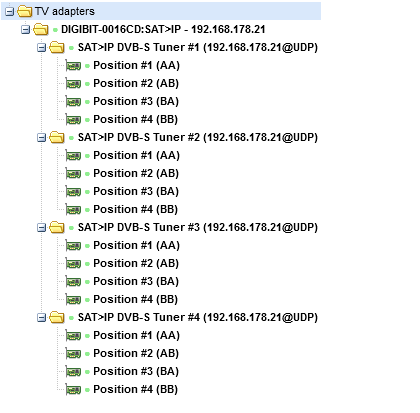This screenshot has width=420, height=413.
Task: Collapse SAT>IP DVB-S Tuner #1 branch
Action: coord(41,48)
